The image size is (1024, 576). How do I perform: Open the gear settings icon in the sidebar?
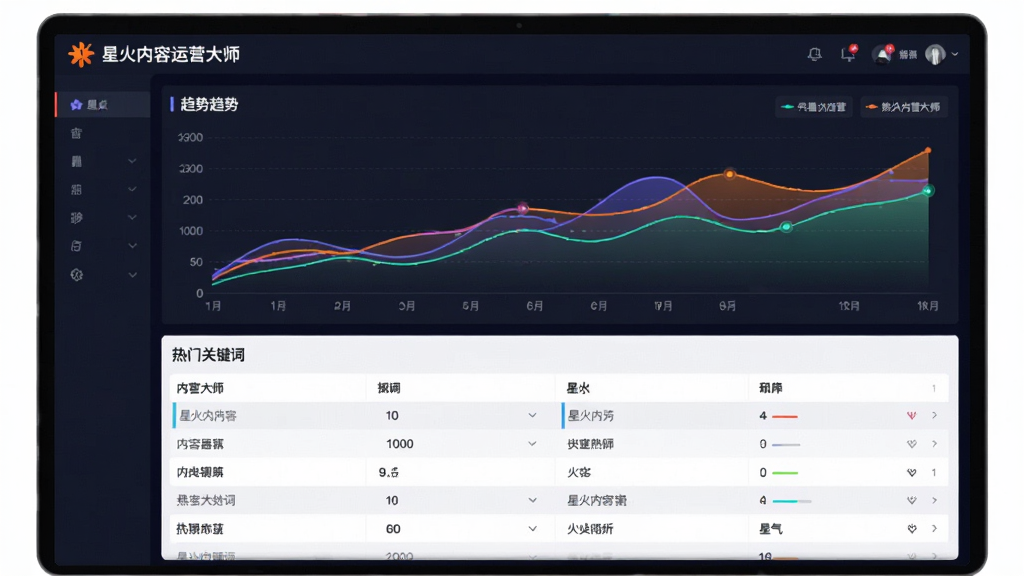click(x=76, y=275)
